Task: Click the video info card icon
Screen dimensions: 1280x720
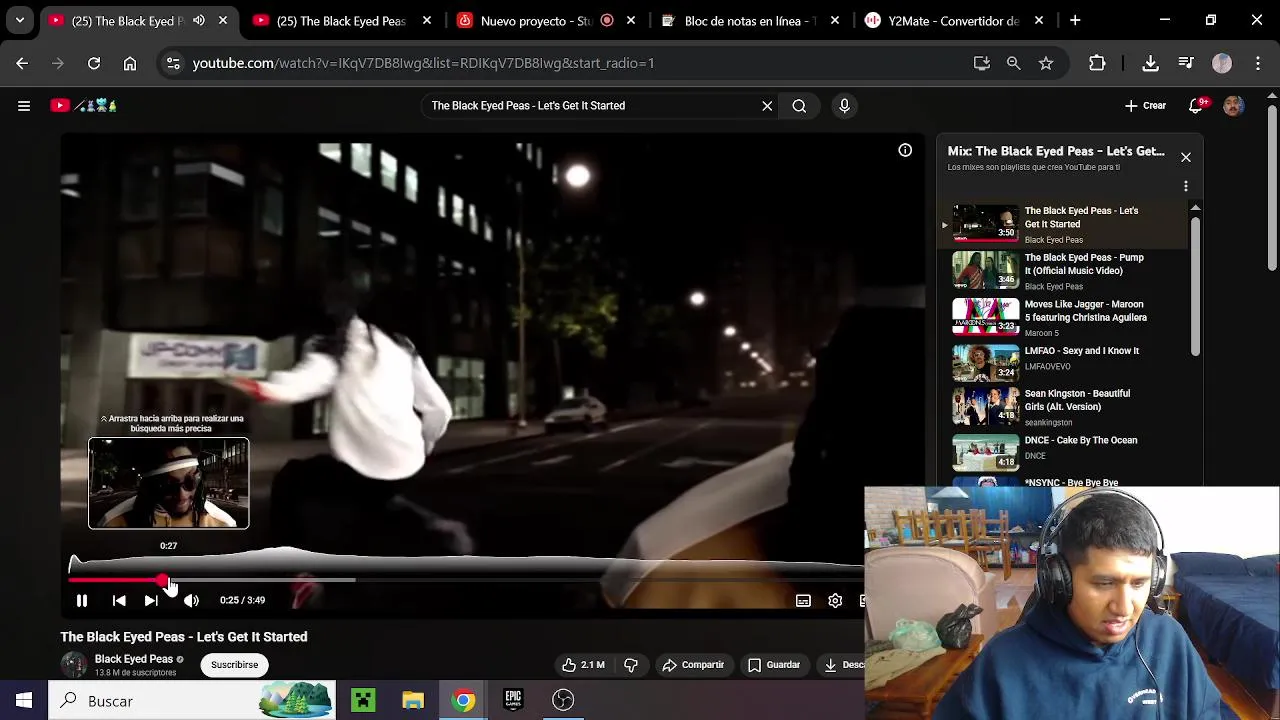Action: tap(905, 150)
